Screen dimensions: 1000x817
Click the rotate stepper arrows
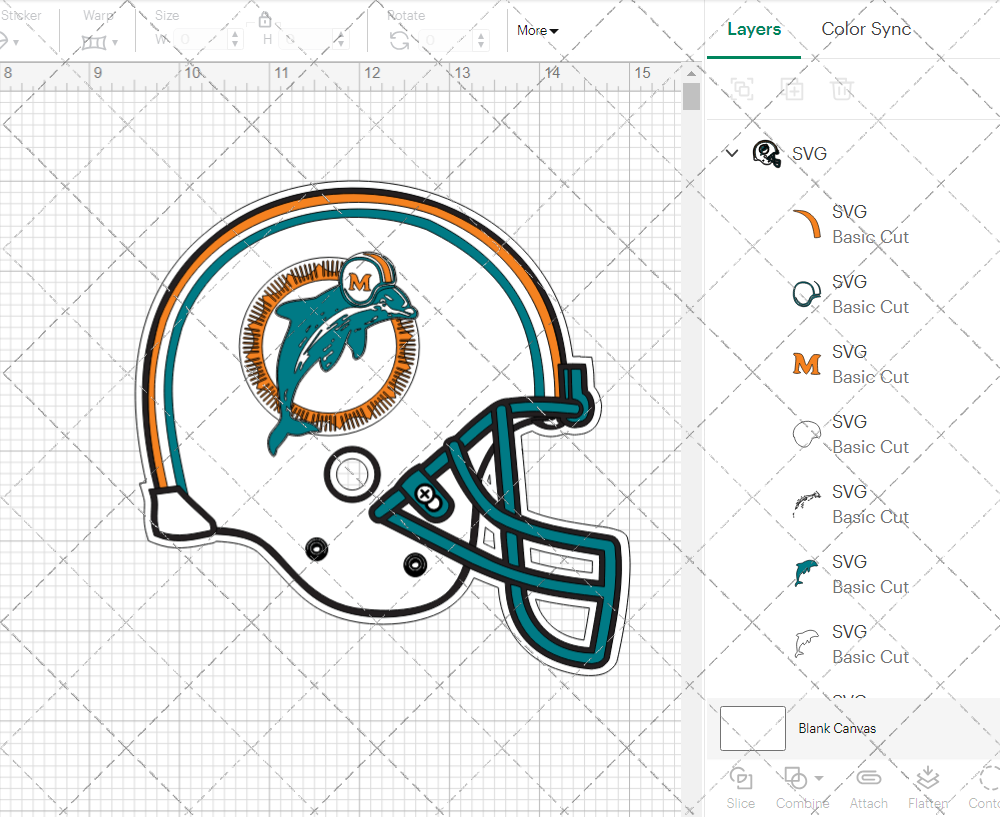pos(481,40)
